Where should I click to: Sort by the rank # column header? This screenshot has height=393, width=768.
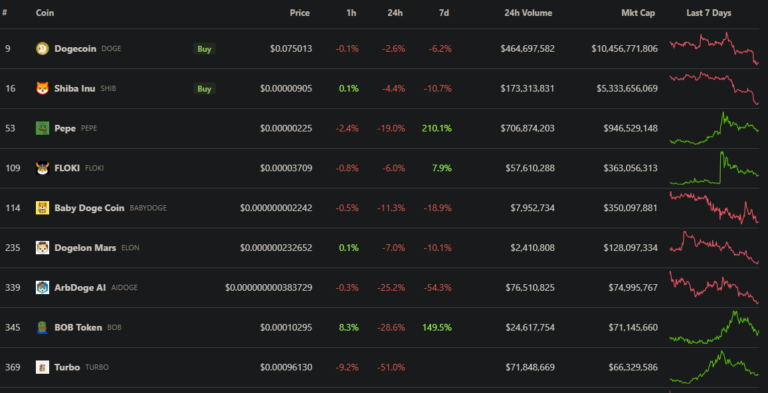point(5,13)
